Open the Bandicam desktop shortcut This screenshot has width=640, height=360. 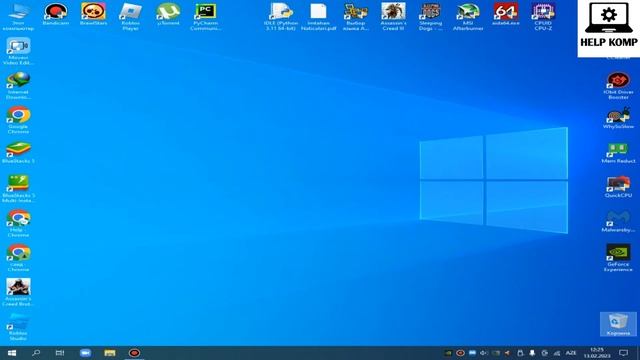coord(56,14)
